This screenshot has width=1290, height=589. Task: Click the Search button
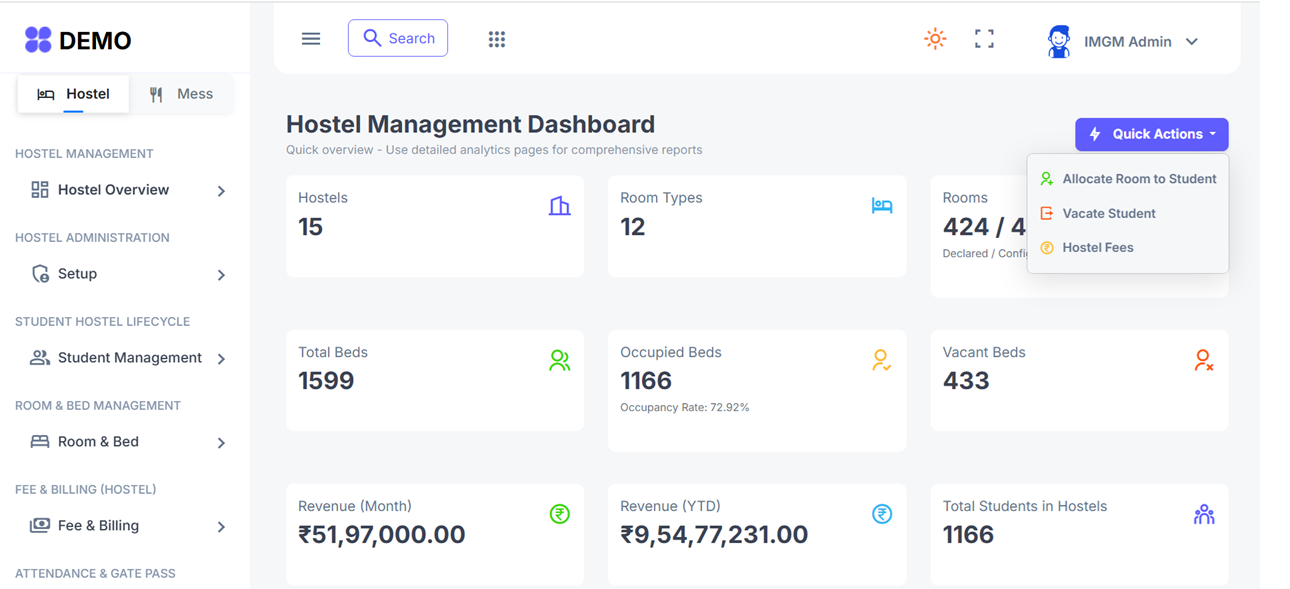[x=397, y=38]
